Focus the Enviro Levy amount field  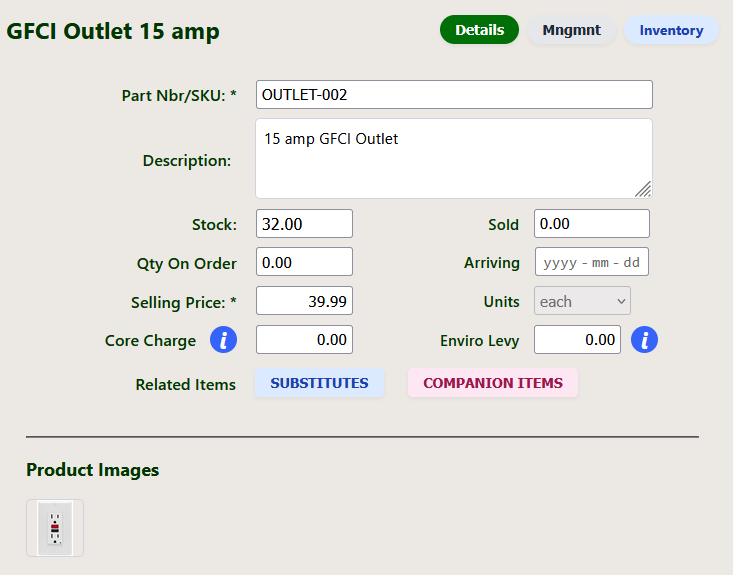pyautogui.click(x=577, y=339)
